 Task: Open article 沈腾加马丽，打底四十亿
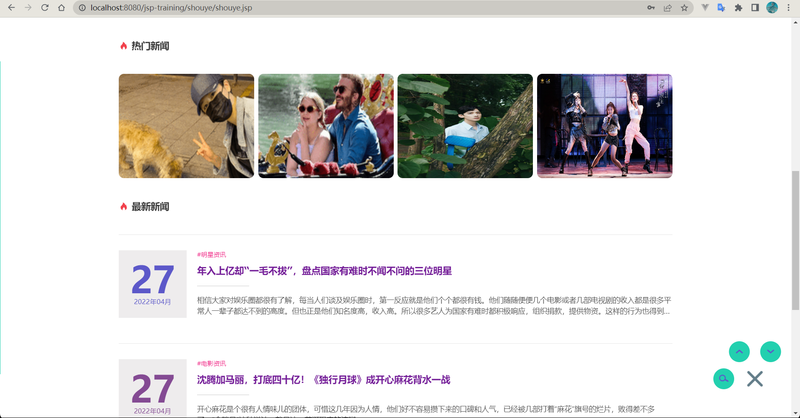pyautogui.click(x=323, y=380)
